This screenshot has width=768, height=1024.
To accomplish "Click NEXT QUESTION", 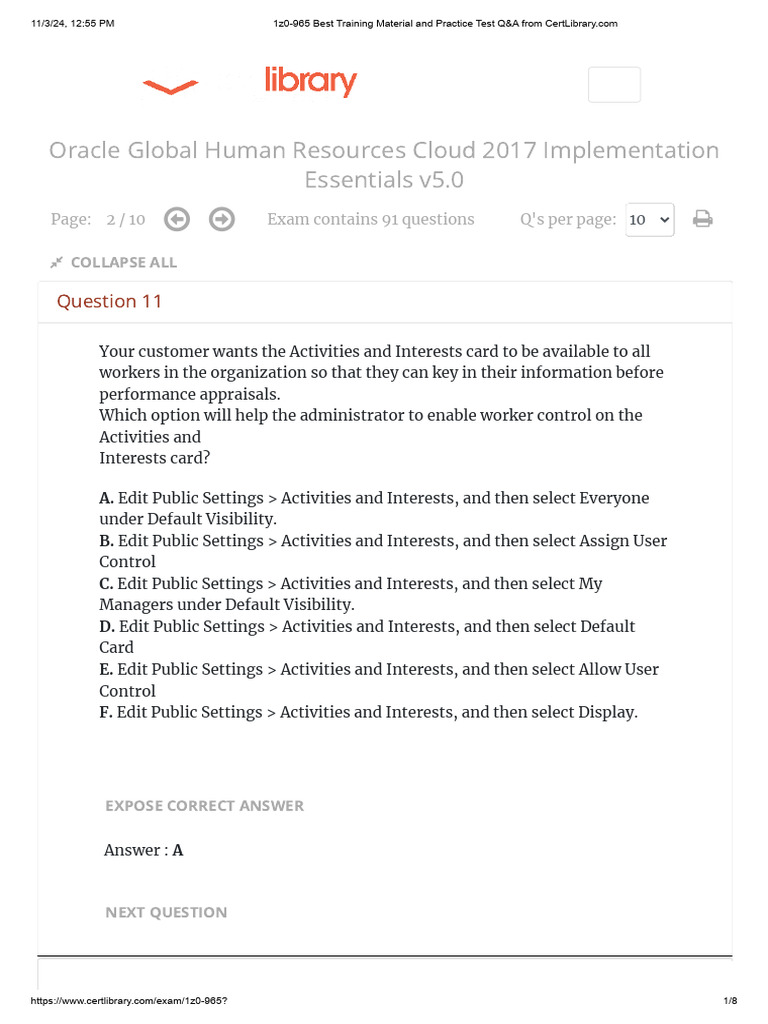I will click(166, 912).
